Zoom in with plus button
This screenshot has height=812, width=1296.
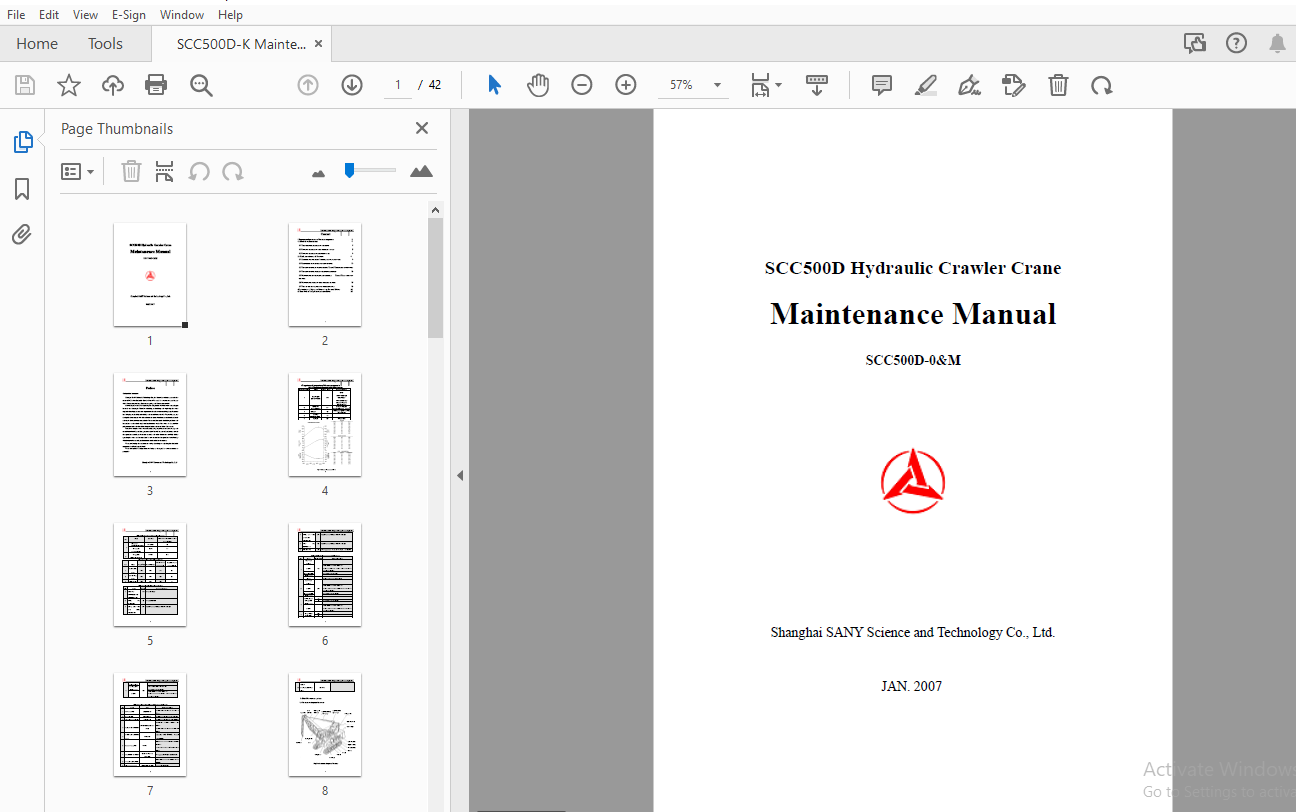click(x=626, y=85)
